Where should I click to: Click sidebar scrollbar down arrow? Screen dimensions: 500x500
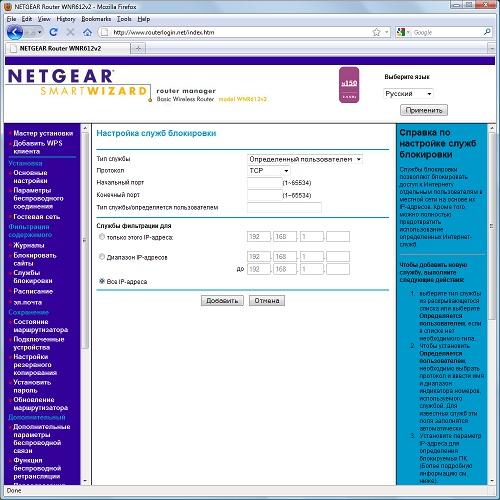tap(85, 481)
